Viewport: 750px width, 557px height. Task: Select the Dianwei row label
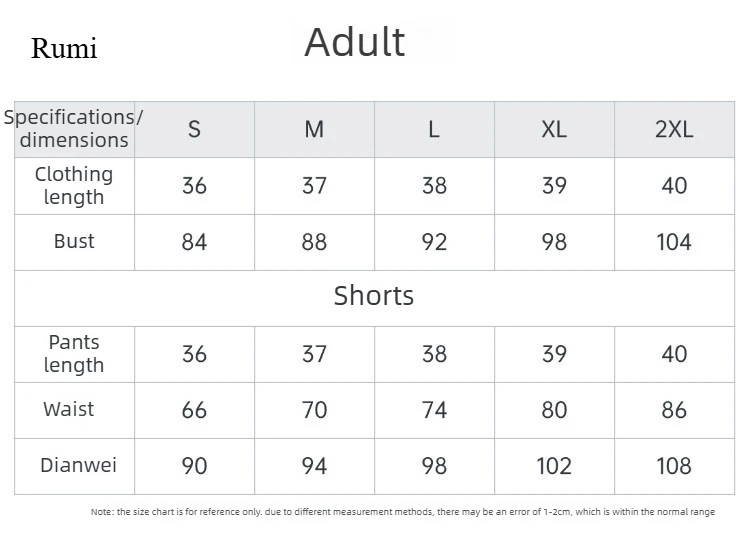tap(78, 465)
